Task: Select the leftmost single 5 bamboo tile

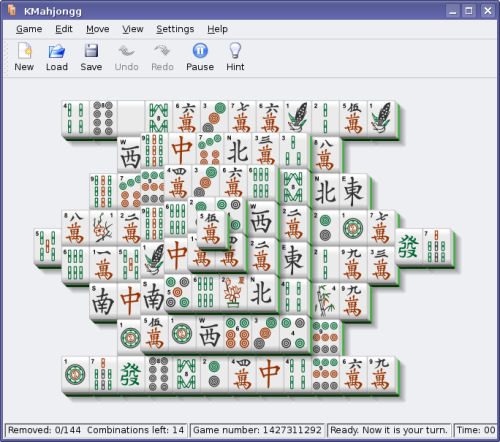Action: coord(48,246)
